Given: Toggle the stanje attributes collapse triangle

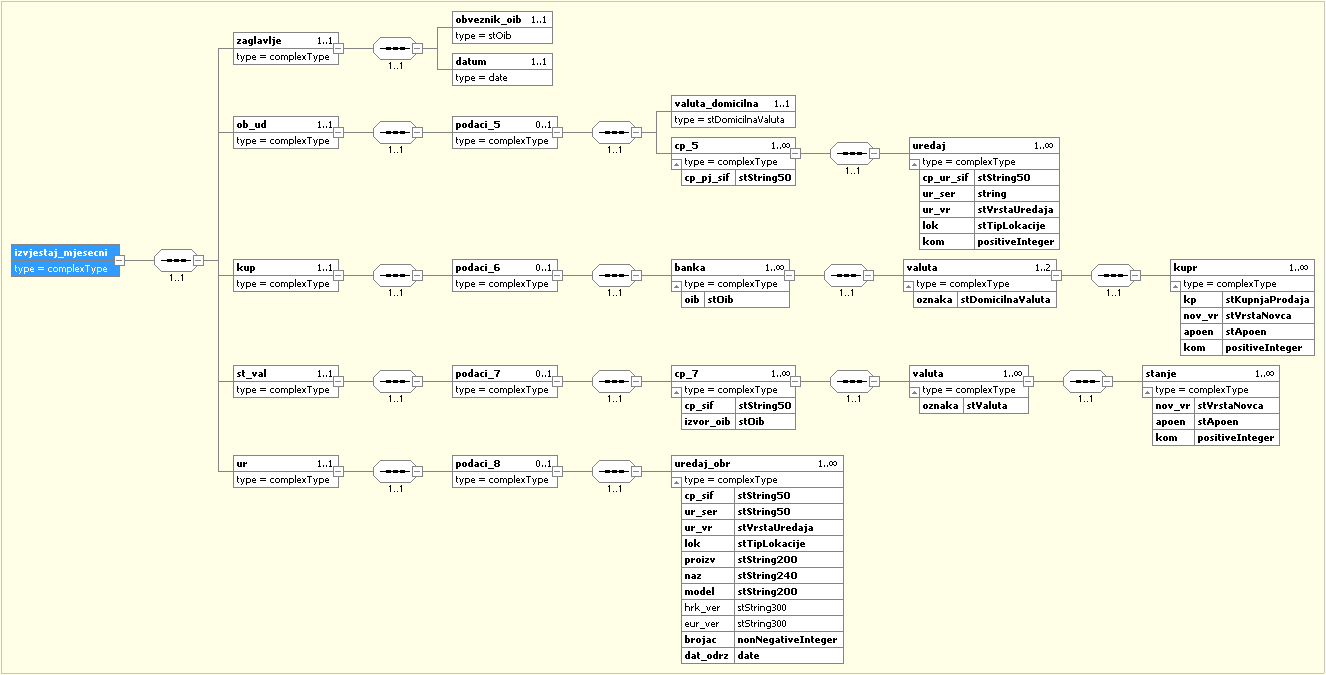Looking at the screenshot, I should tap(1149, 390).
